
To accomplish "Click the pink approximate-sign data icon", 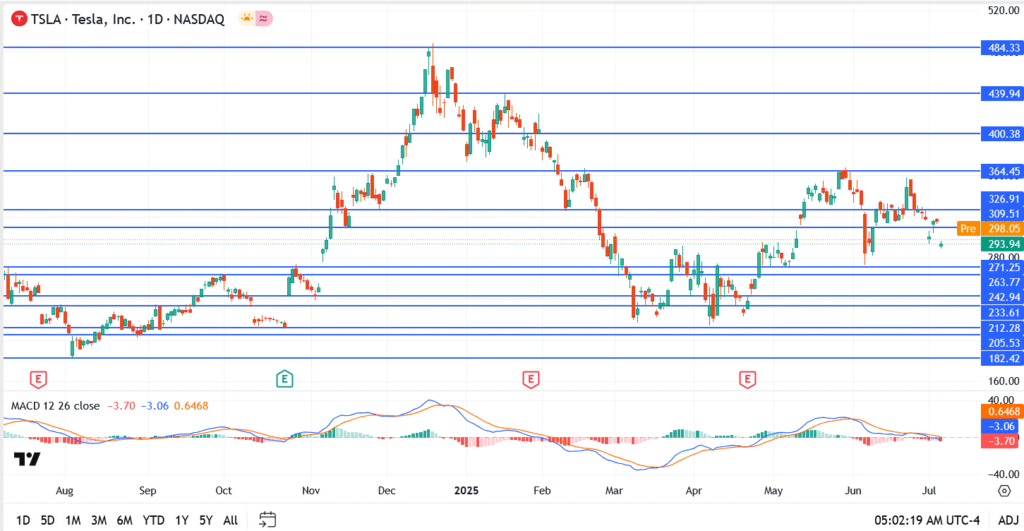I will point(263,19).
